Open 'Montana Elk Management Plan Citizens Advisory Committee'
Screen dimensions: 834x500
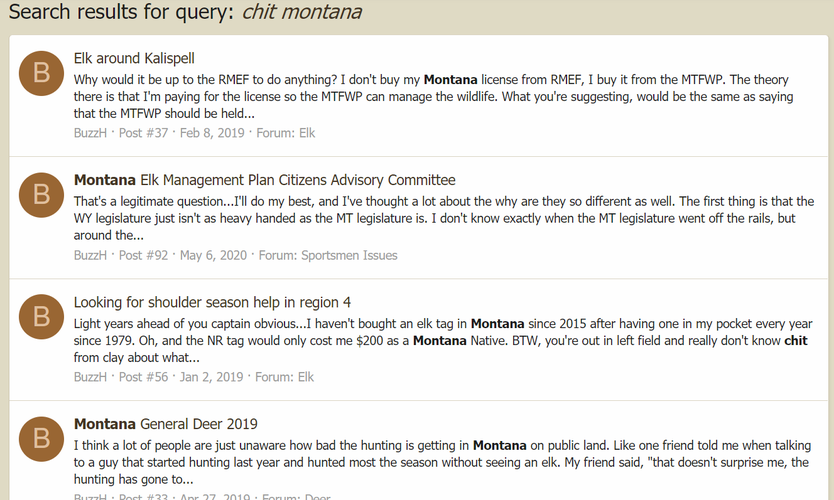point(264,180)
